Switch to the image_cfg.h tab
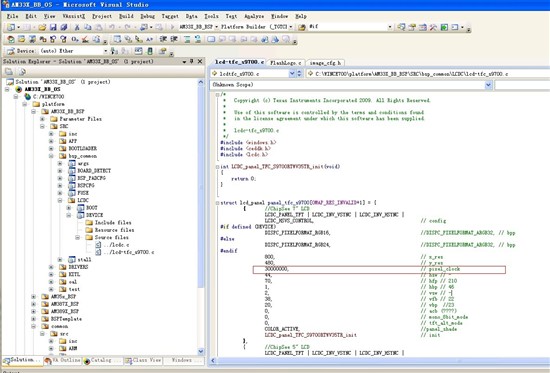Image resolution: width=550 pixels, height=373 pixels. click(x=326, y=63)
